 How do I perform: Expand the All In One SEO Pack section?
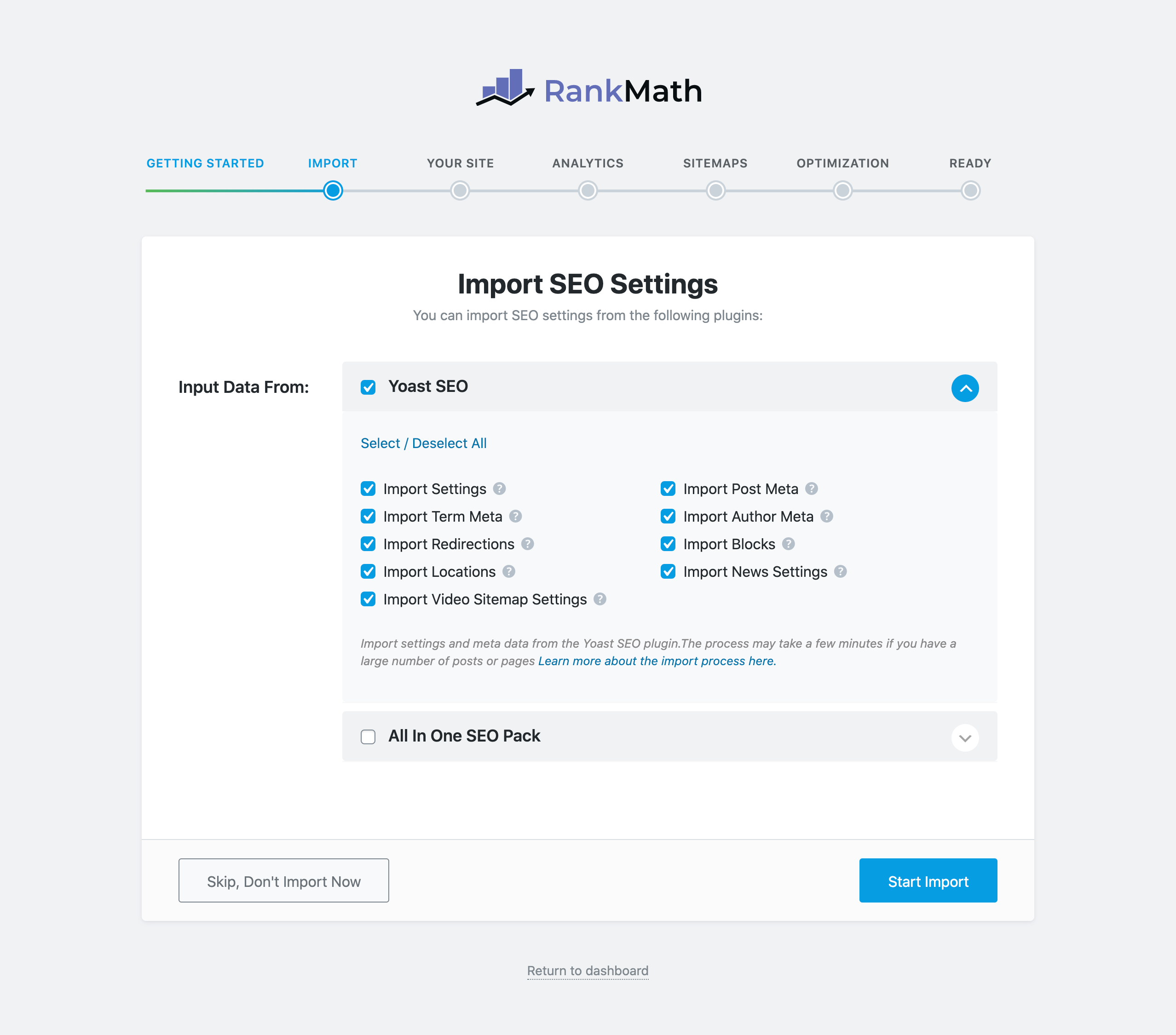click(964, 737)
